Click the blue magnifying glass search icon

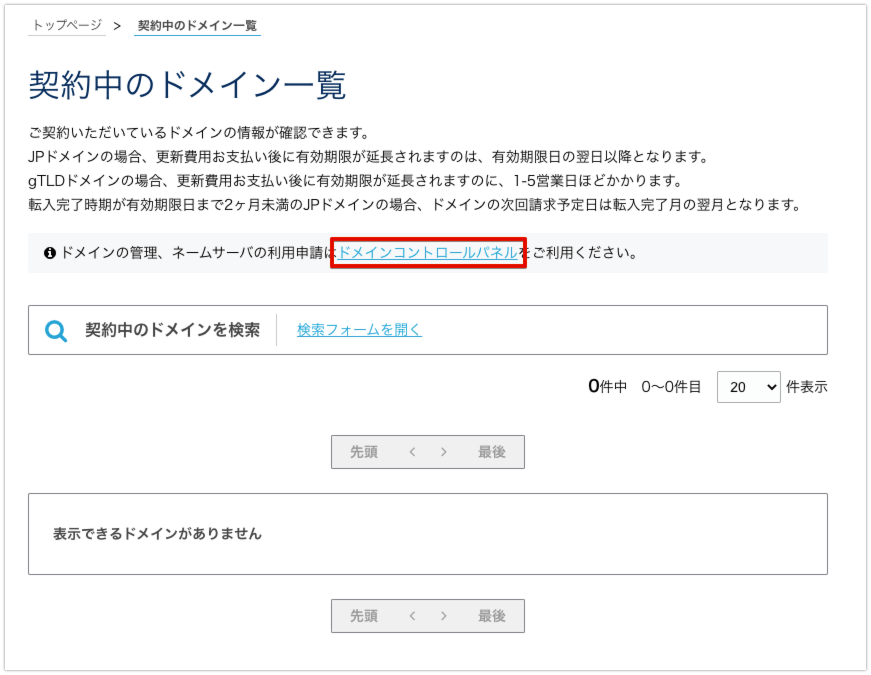click(x=56, y=329)
